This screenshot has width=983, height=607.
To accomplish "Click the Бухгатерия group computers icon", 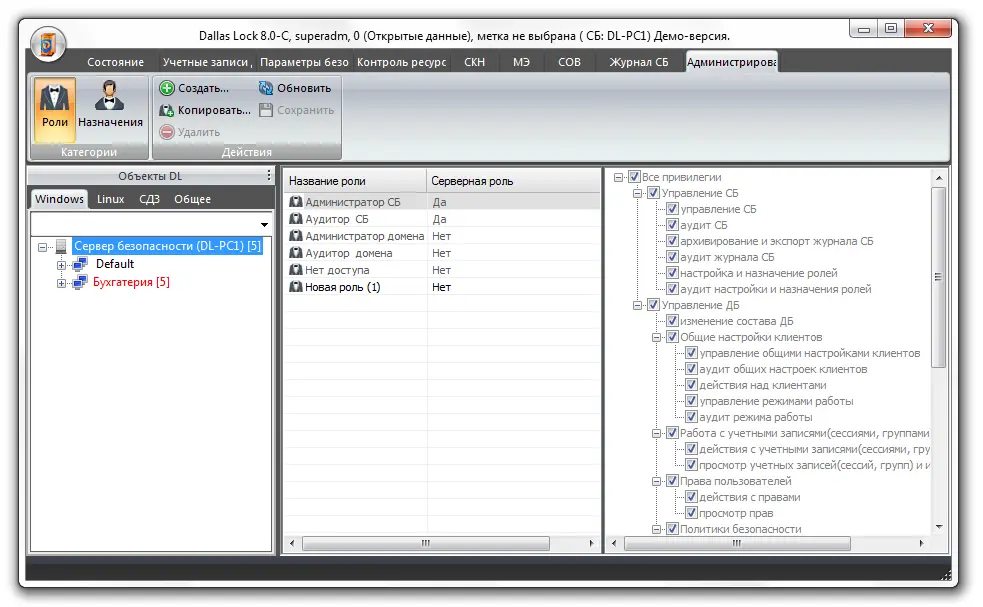I will click(x=80, y=282).
